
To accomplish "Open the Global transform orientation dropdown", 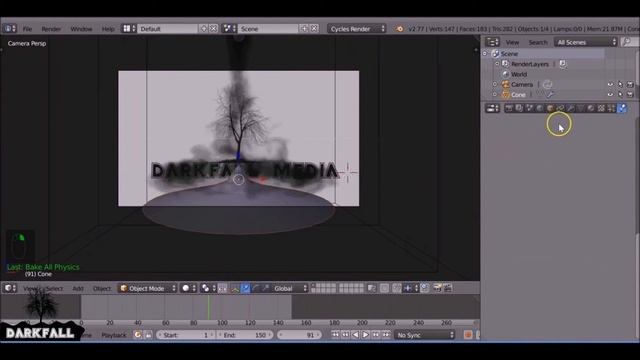I will [289, 288].
